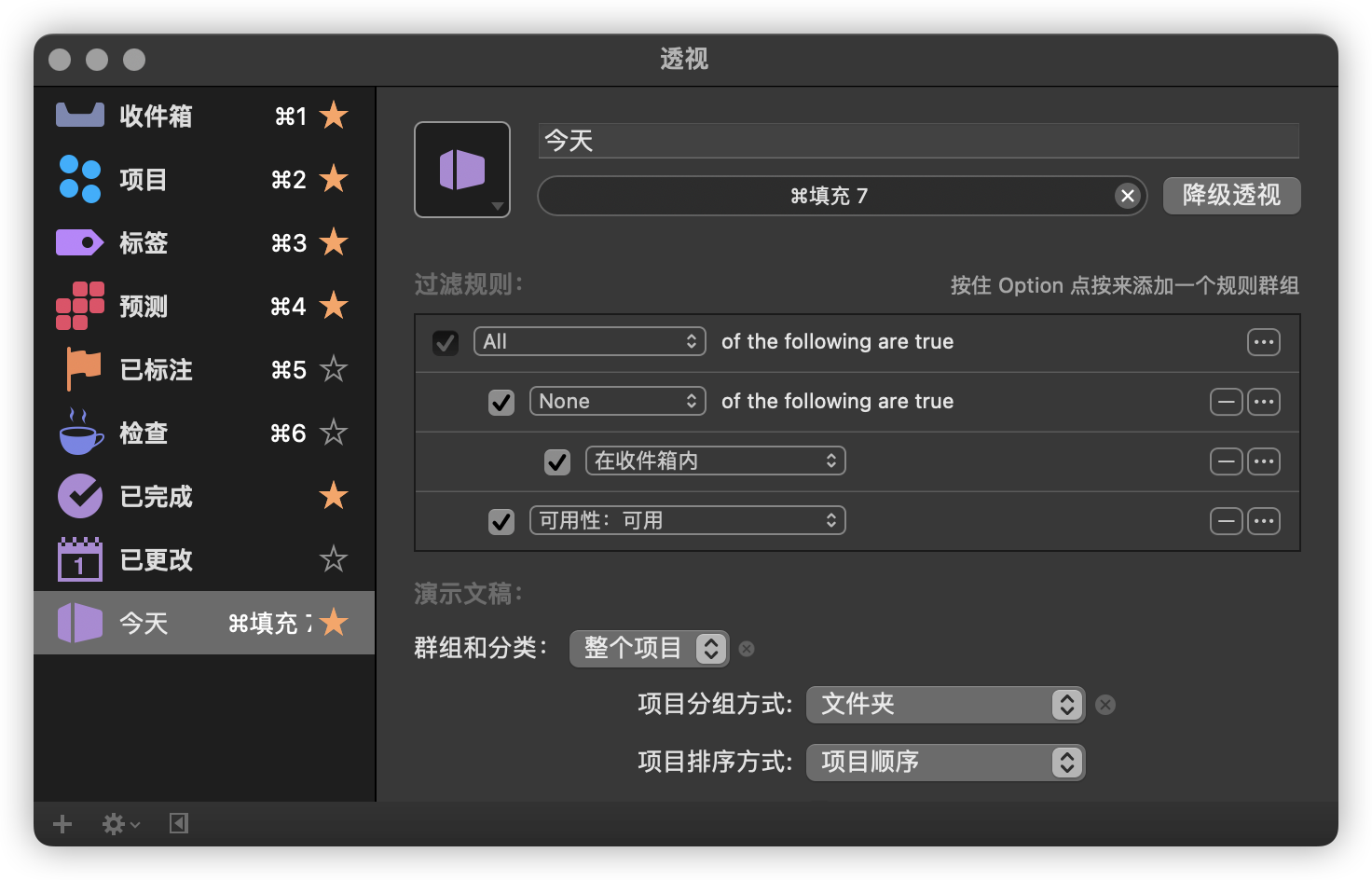This screenshot has width=1372, height=880.
Task: Open the 预测 forecast icon
Action: click(79, 306)
